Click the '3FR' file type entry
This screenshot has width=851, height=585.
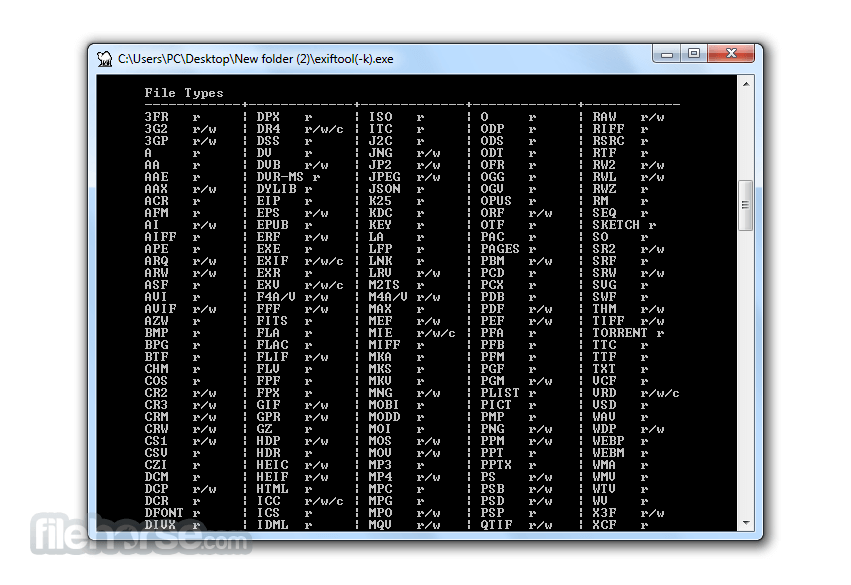[156, 117]
